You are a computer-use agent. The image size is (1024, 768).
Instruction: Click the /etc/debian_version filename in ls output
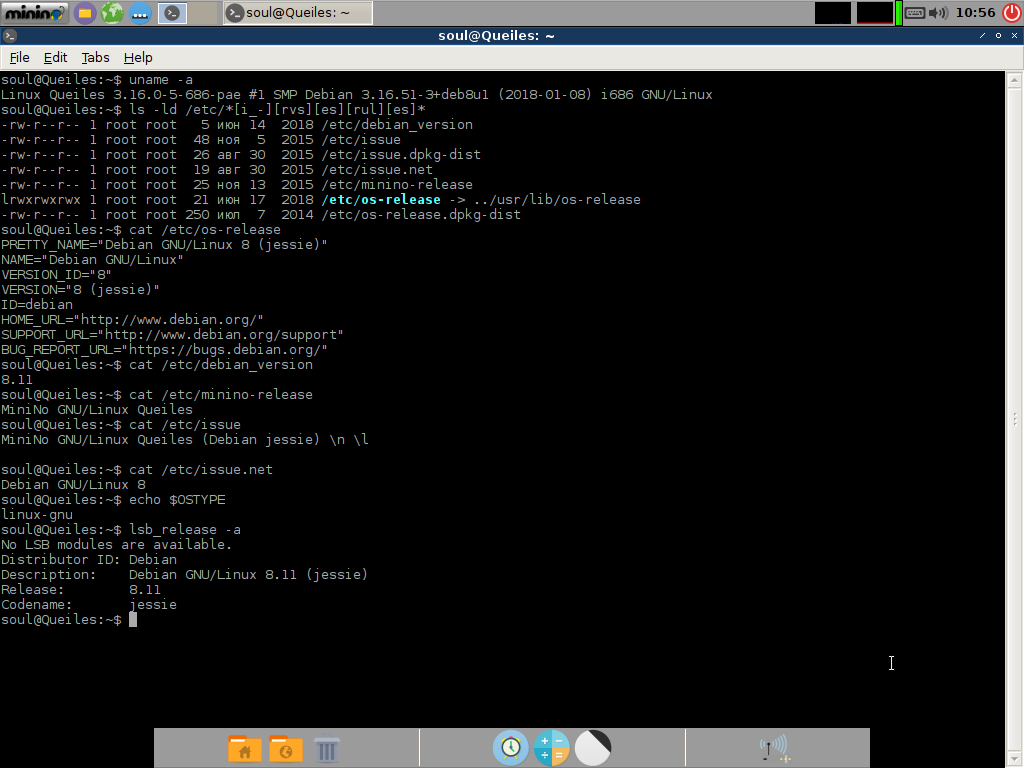(x=397, y=125)
